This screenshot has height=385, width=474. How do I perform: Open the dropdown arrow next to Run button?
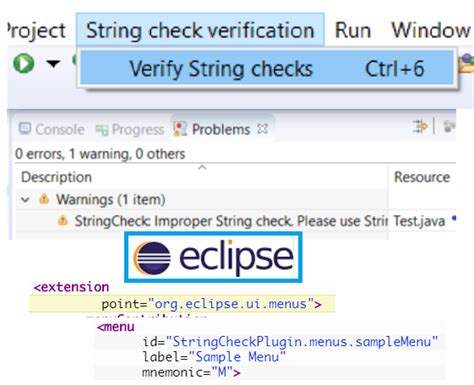click(53, 63)
